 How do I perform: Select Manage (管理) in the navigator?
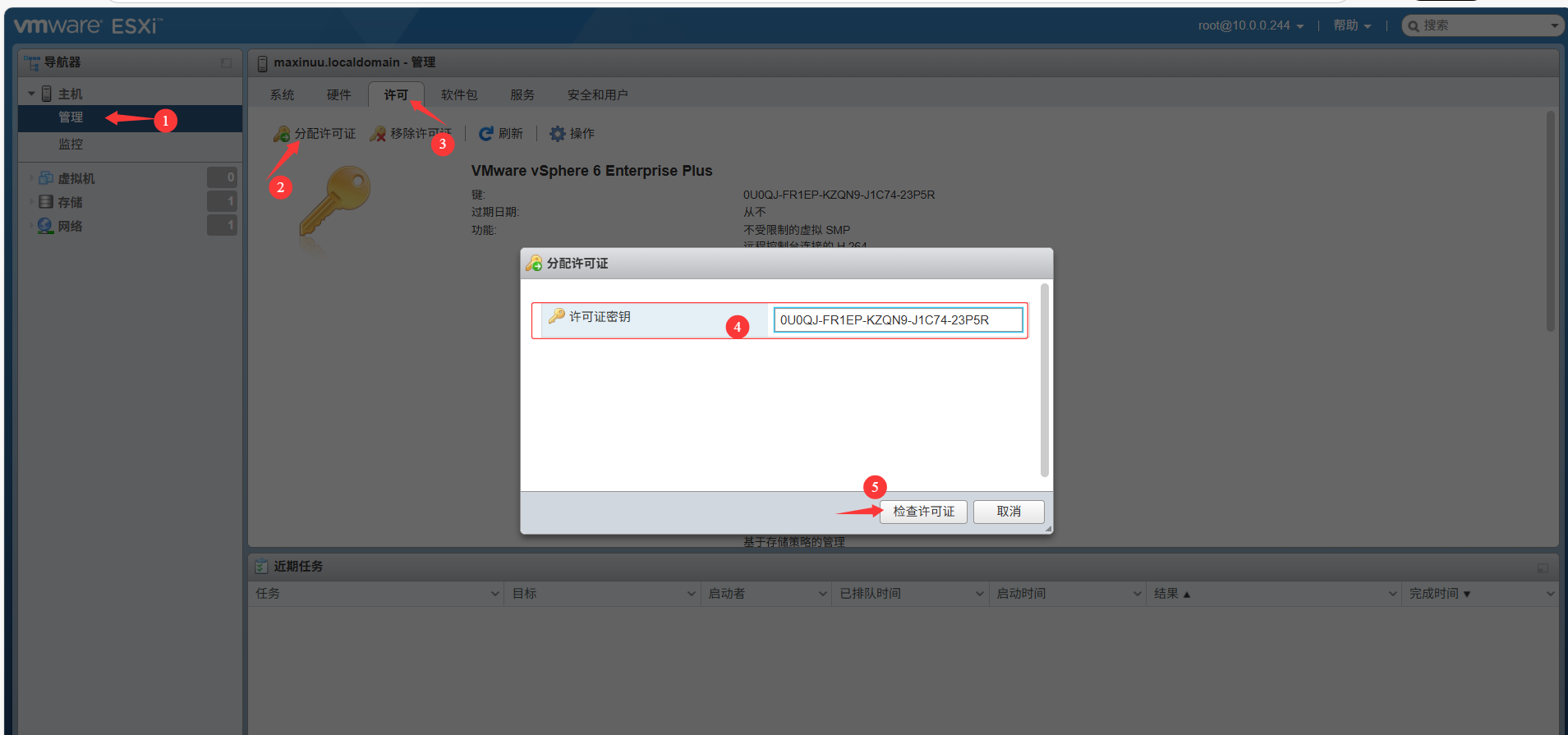[x=130, y=117]
